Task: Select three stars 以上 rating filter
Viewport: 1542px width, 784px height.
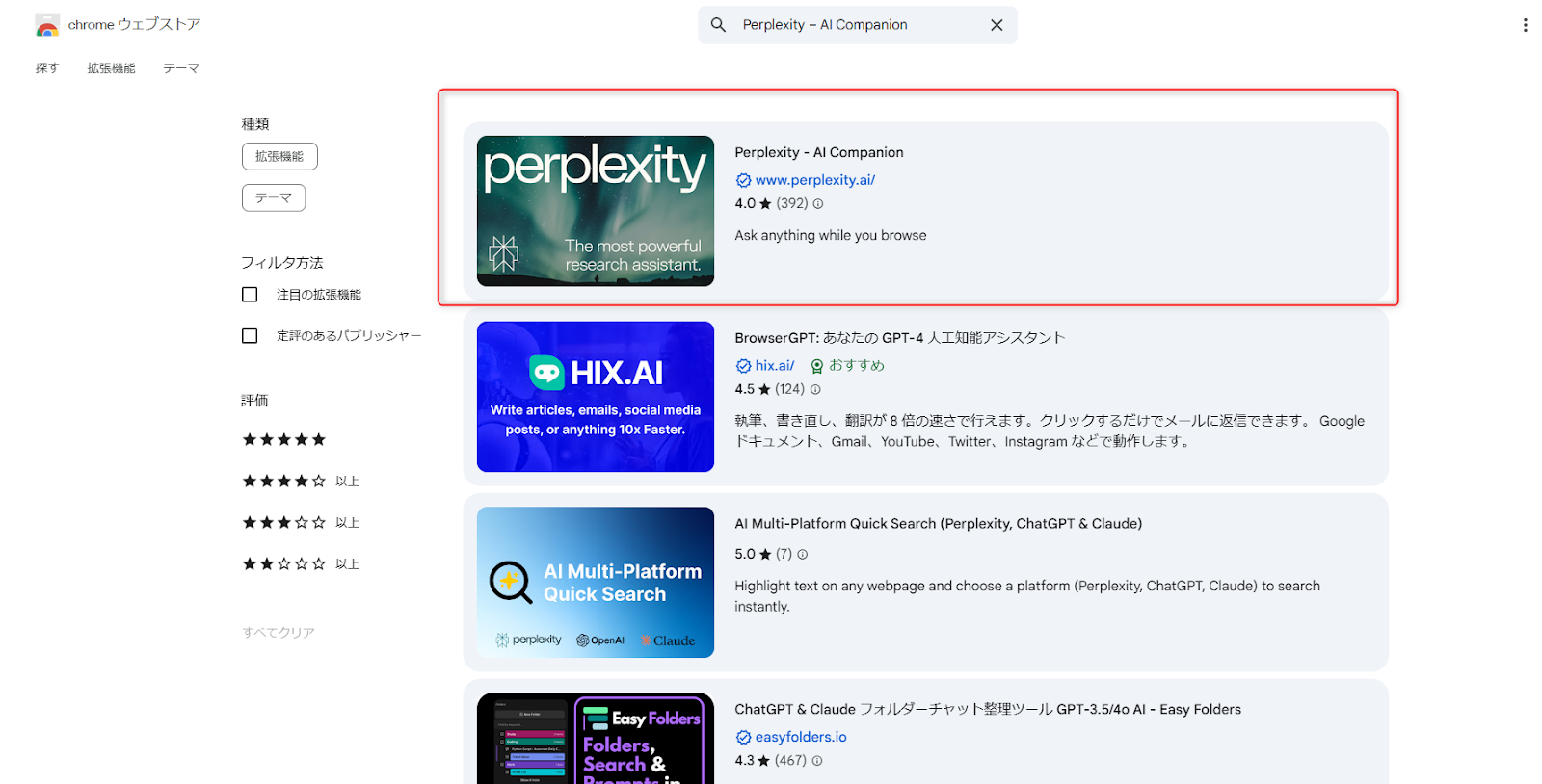Action: (x=301, y=523)
